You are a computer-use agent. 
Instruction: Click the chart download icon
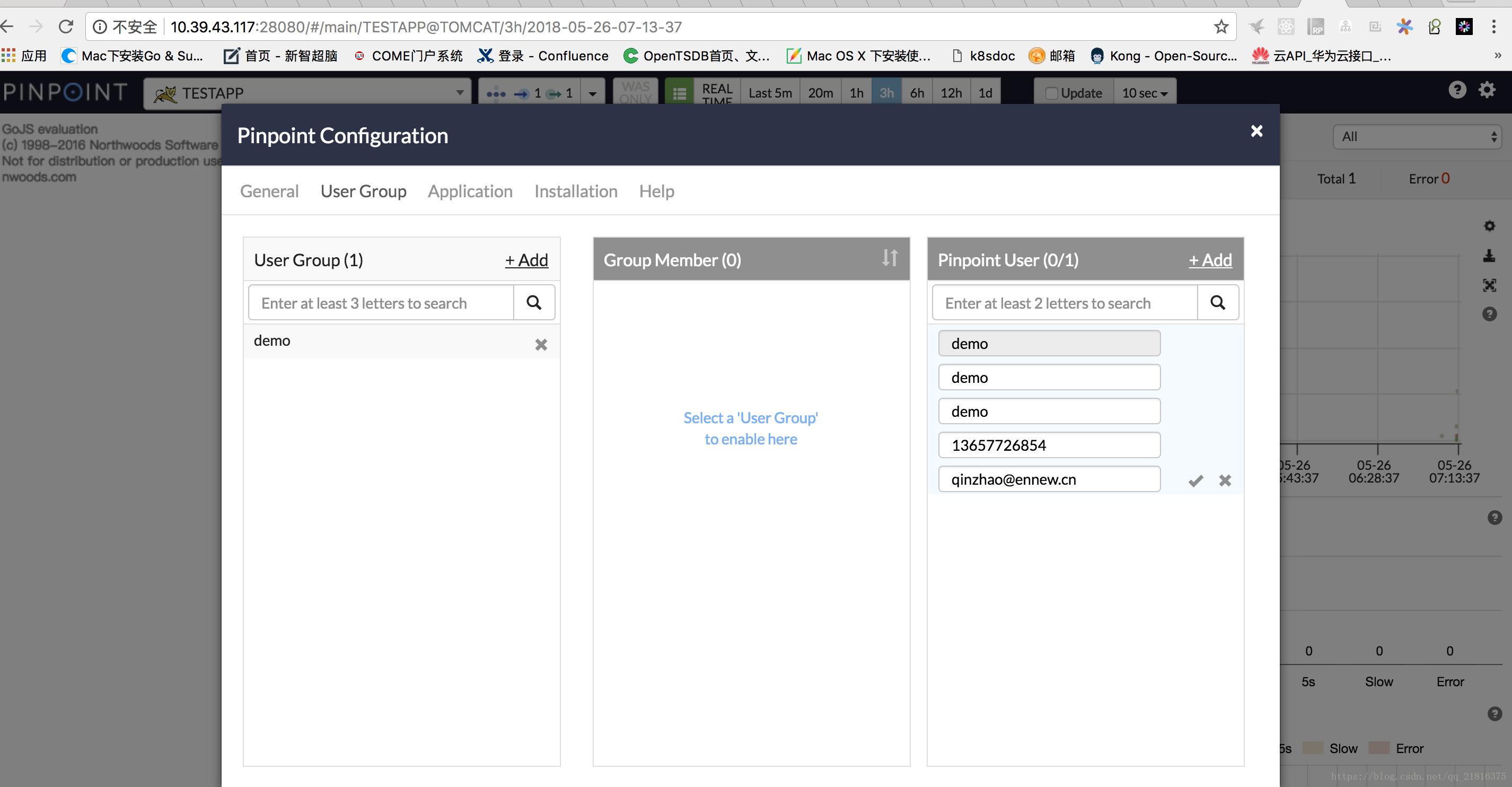[1489, 256]
